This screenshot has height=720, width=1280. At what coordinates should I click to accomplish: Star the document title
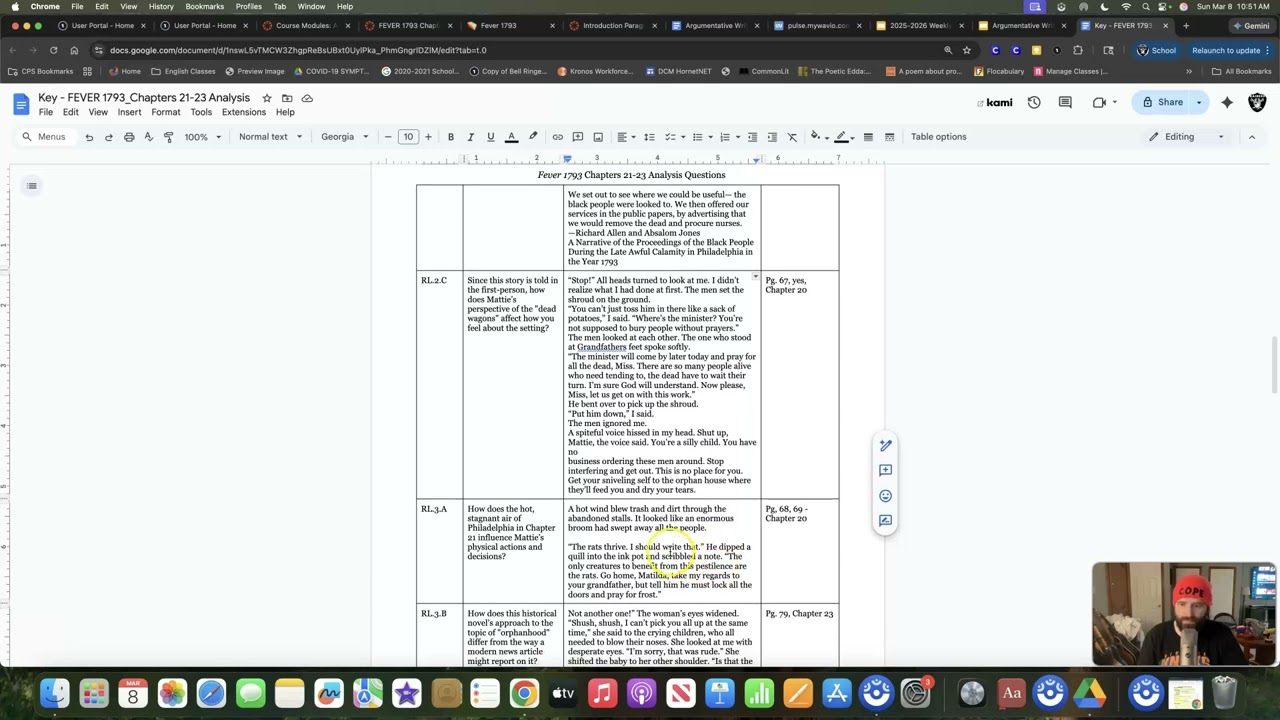click(267, 98)
